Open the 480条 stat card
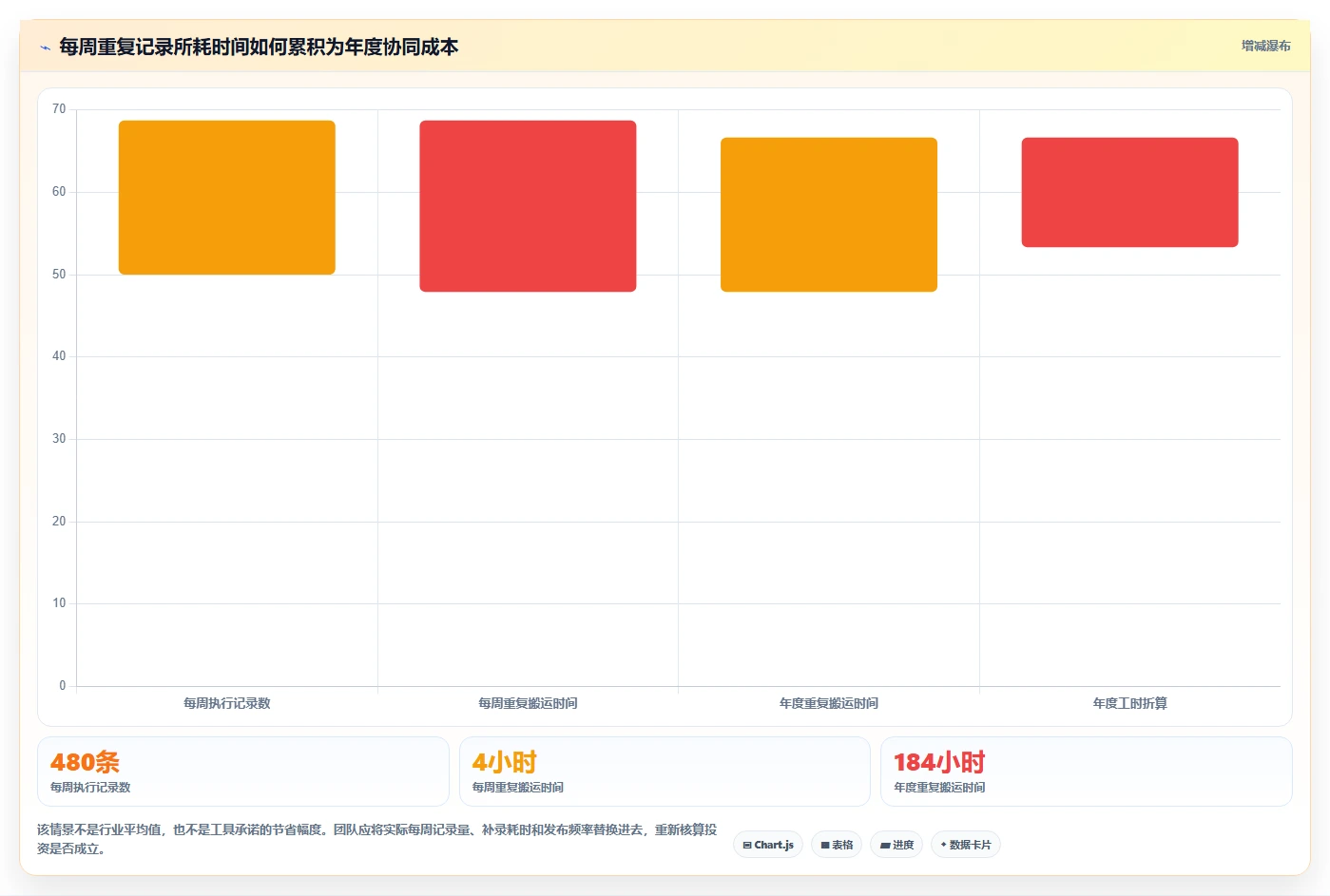The image size is (1330, 896). [x=243, y=772]
